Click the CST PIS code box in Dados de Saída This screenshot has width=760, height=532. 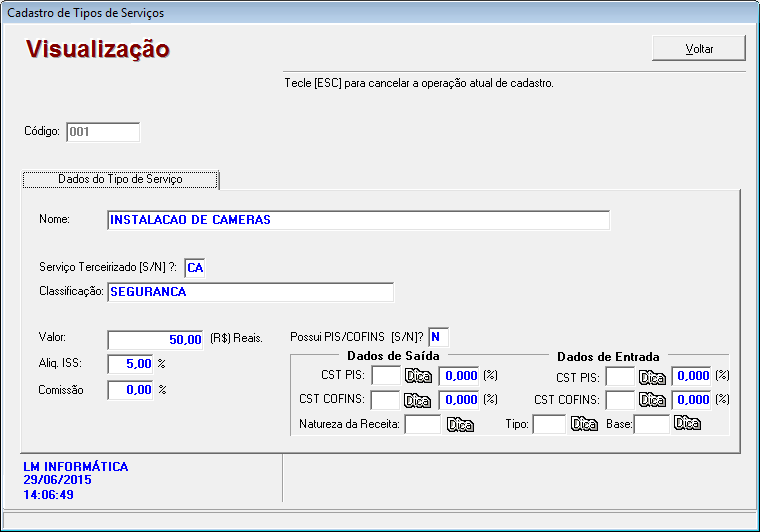pyautogui.click(x=385, y=376)
